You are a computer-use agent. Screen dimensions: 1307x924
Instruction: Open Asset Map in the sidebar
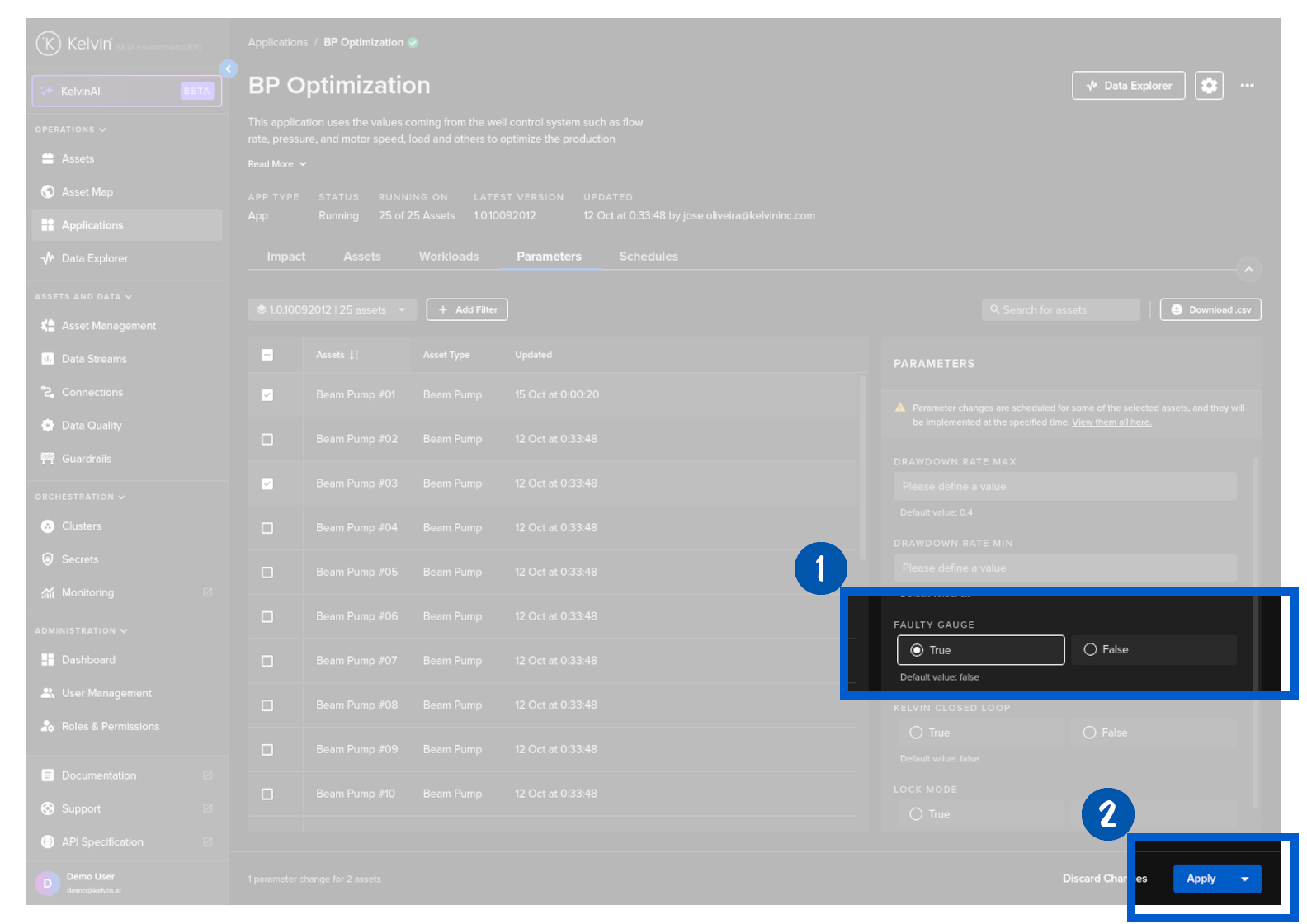coord(87,192)
